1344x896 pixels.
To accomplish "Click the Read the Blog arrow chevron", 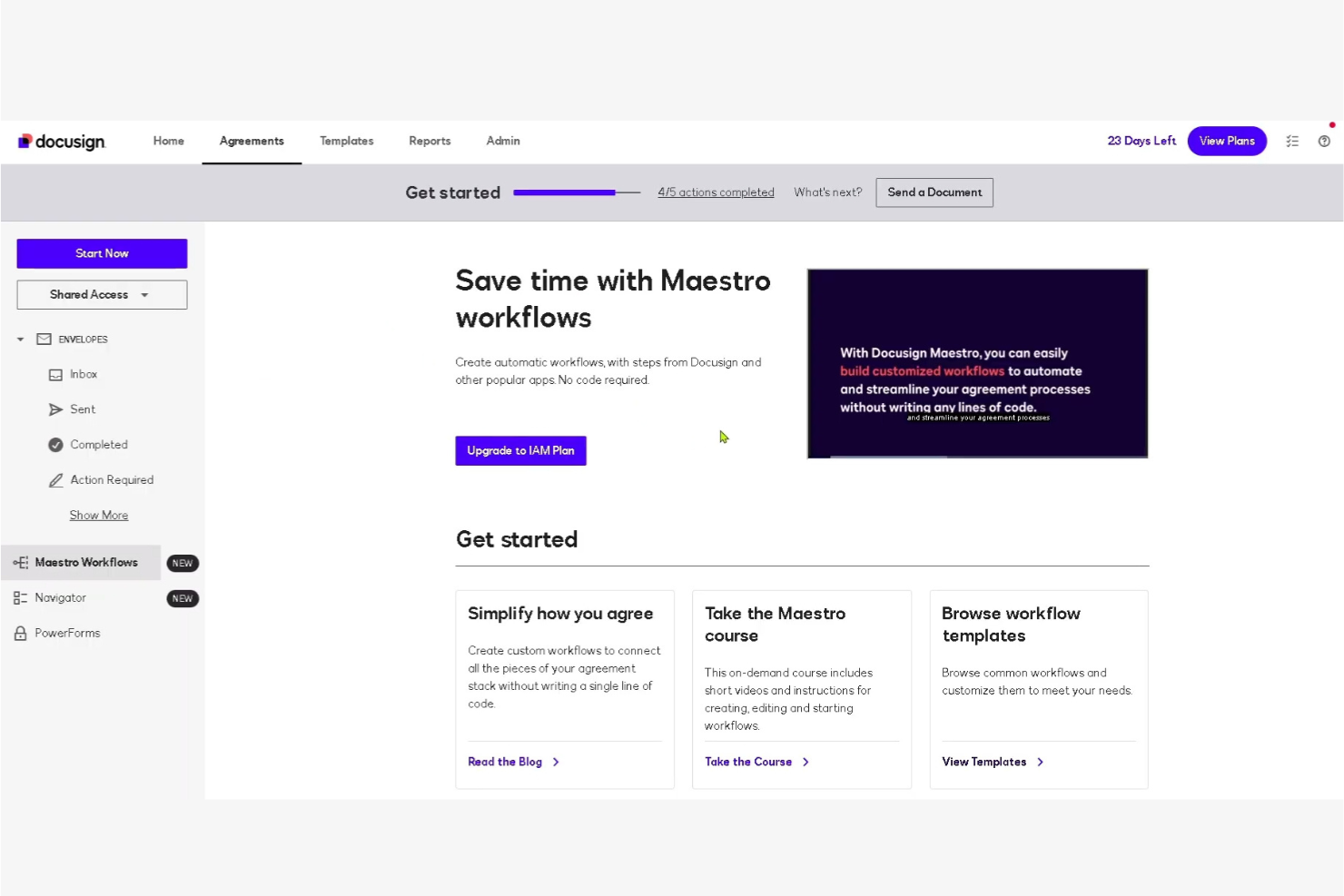I will pyautogui.click(x=556, y=763).
